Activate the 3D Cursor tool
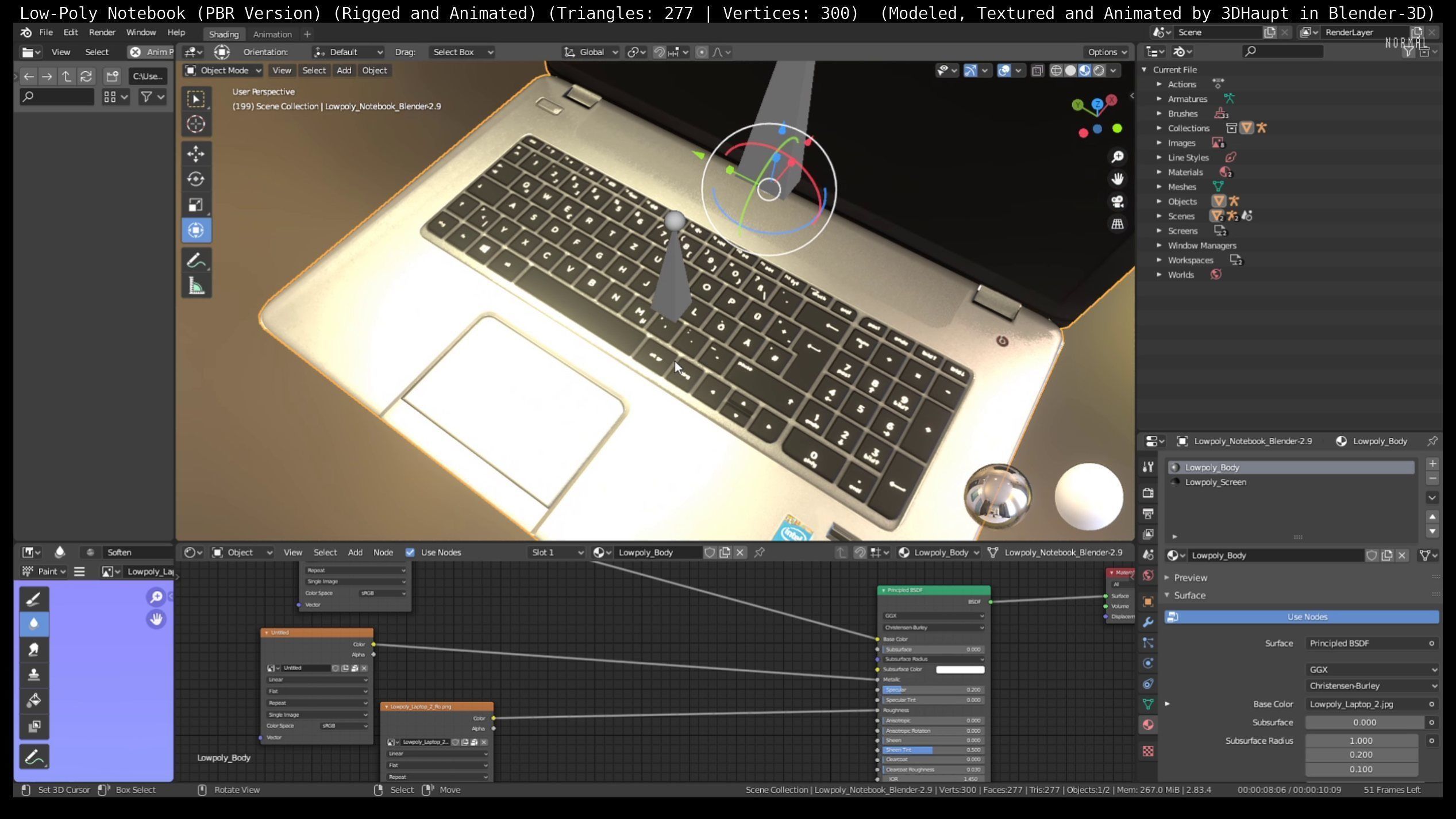 pos(196,124)
